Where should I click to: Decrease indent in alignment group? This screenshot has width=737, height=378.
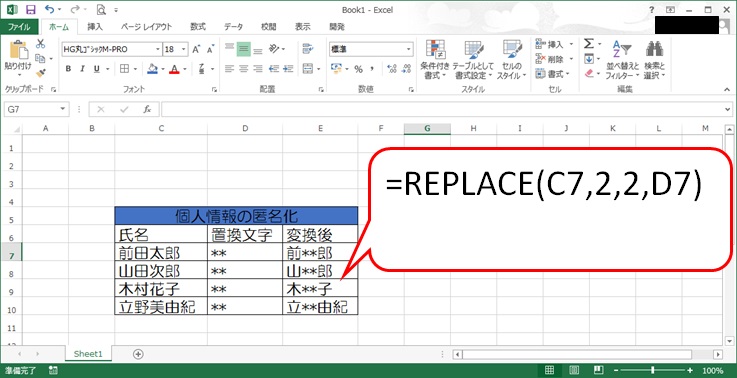pyautogui.click(x=274, y=69)
